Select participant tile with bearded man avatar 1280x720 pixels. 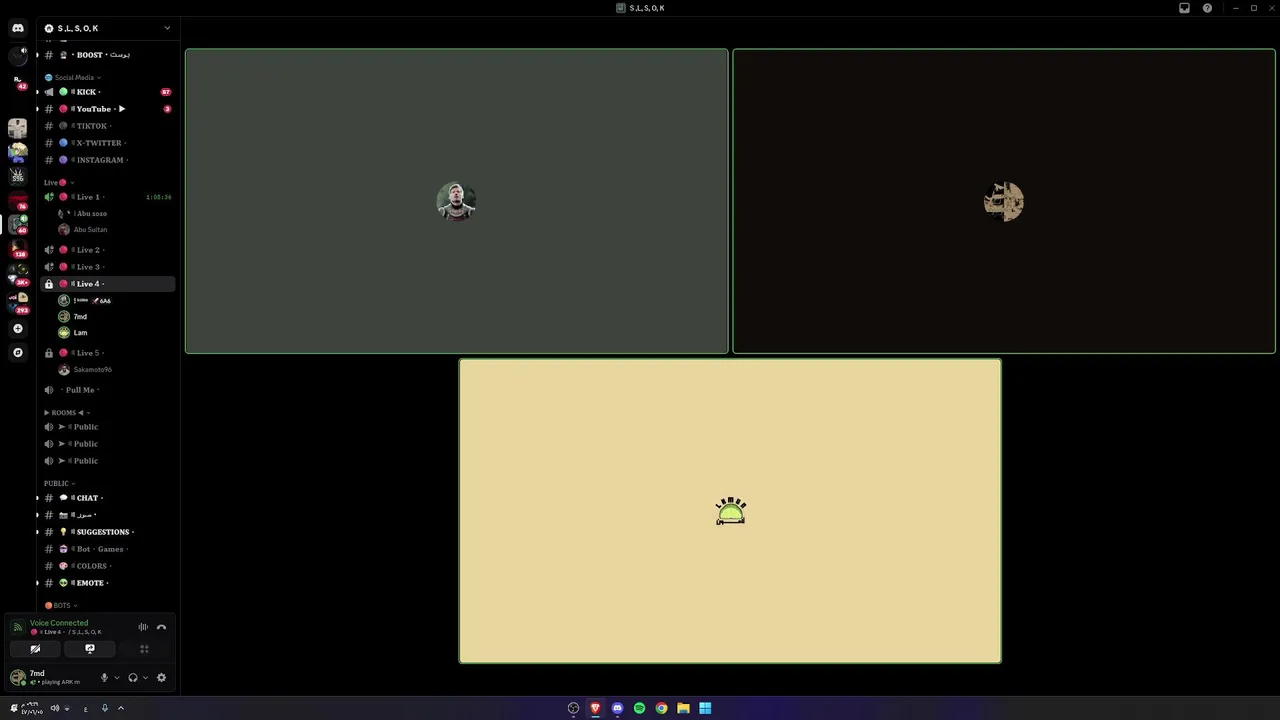coord(456,201)
